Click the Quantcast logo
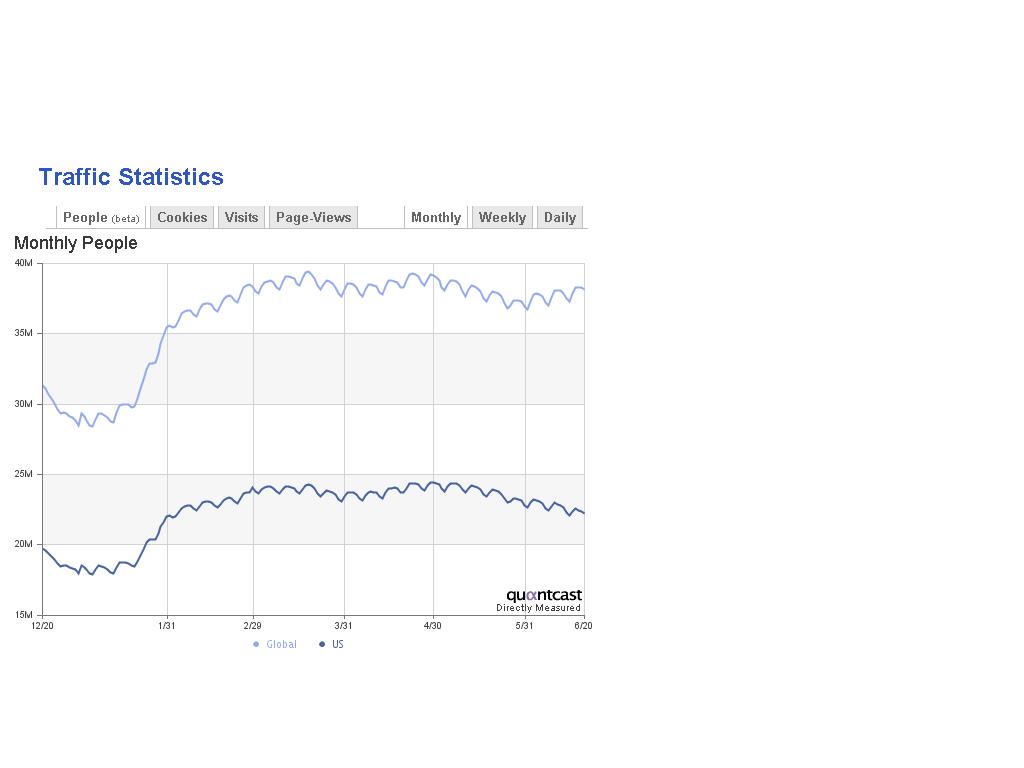Screen dimensions: 1024x768 pyautogui.click(x=543, y=595)
